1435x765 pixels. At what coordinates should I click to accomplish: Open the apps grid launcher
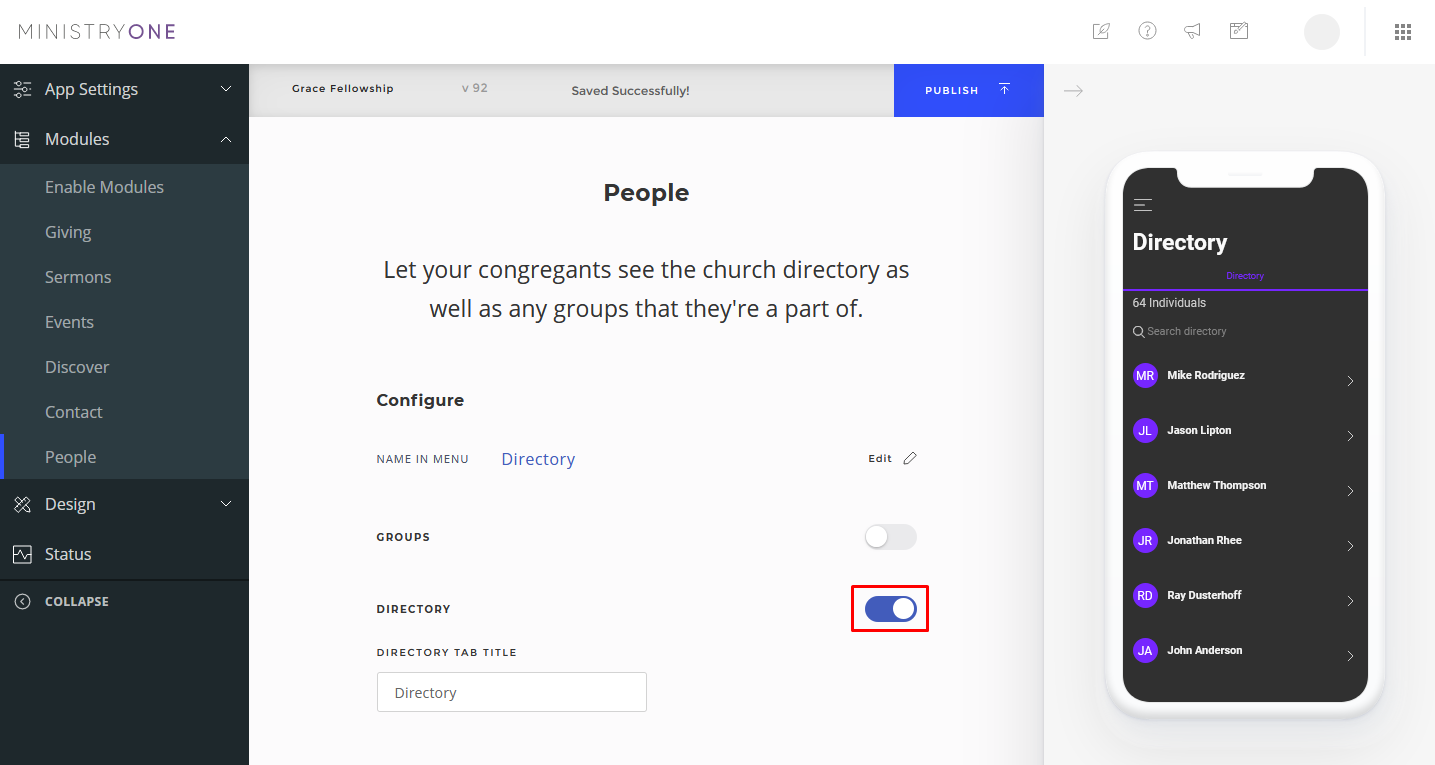[x=1403, y=32]
